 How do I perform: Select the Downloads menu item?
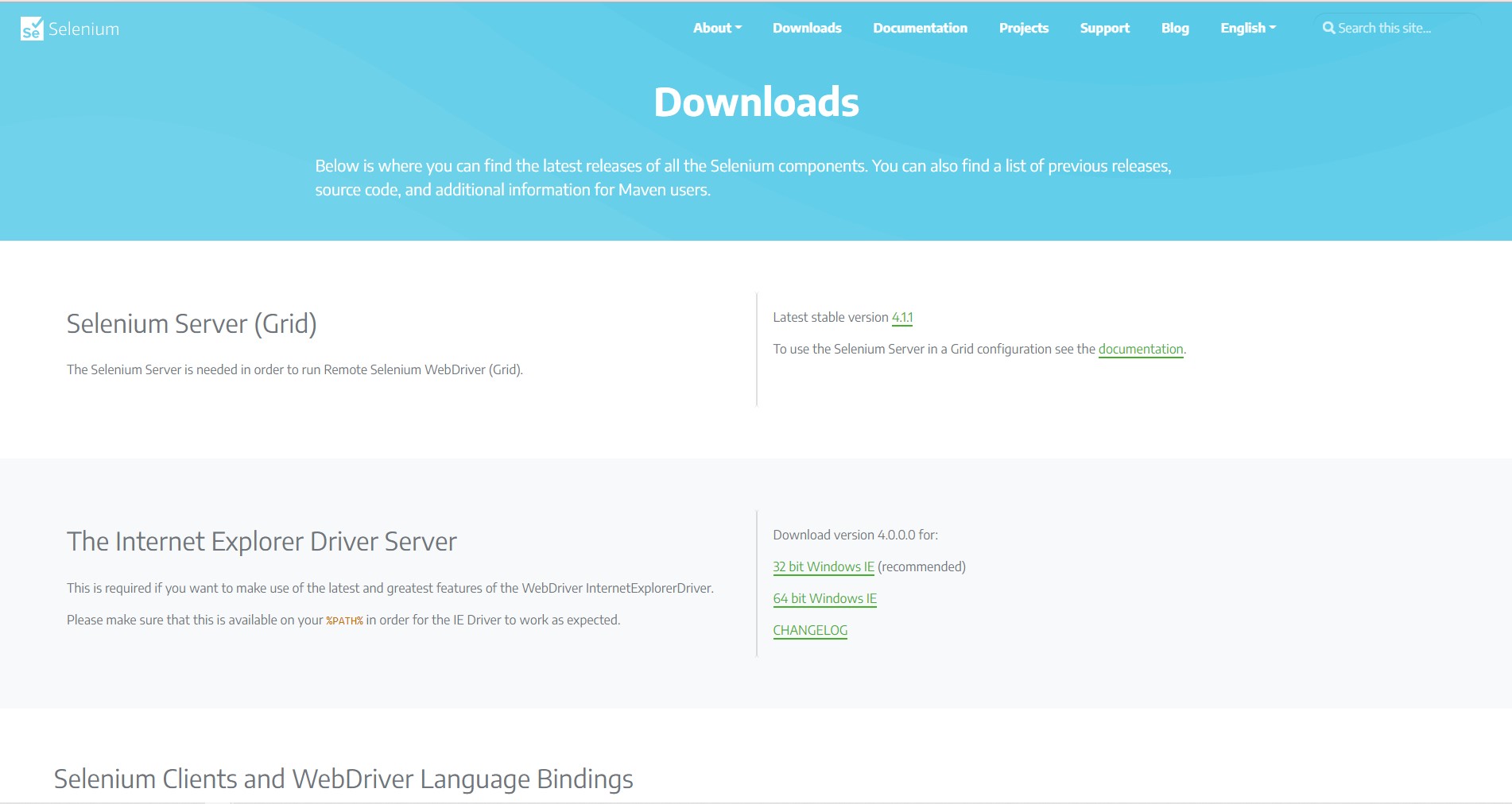[x=807, y=27]
